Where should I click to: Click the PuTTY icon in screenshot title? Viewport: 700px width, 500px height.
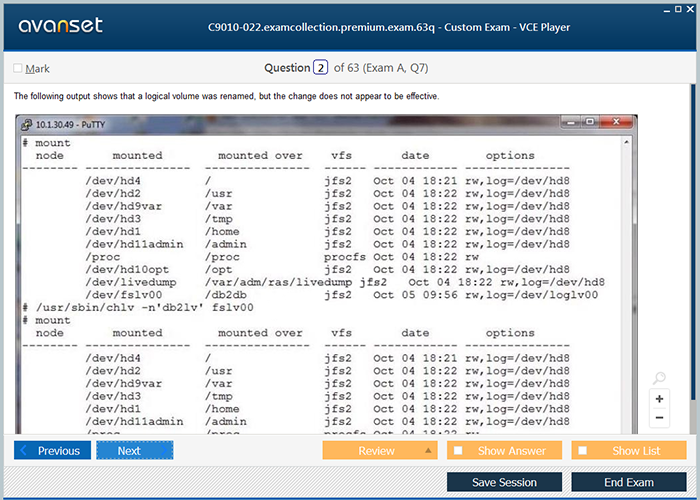[x=26, y=124]
